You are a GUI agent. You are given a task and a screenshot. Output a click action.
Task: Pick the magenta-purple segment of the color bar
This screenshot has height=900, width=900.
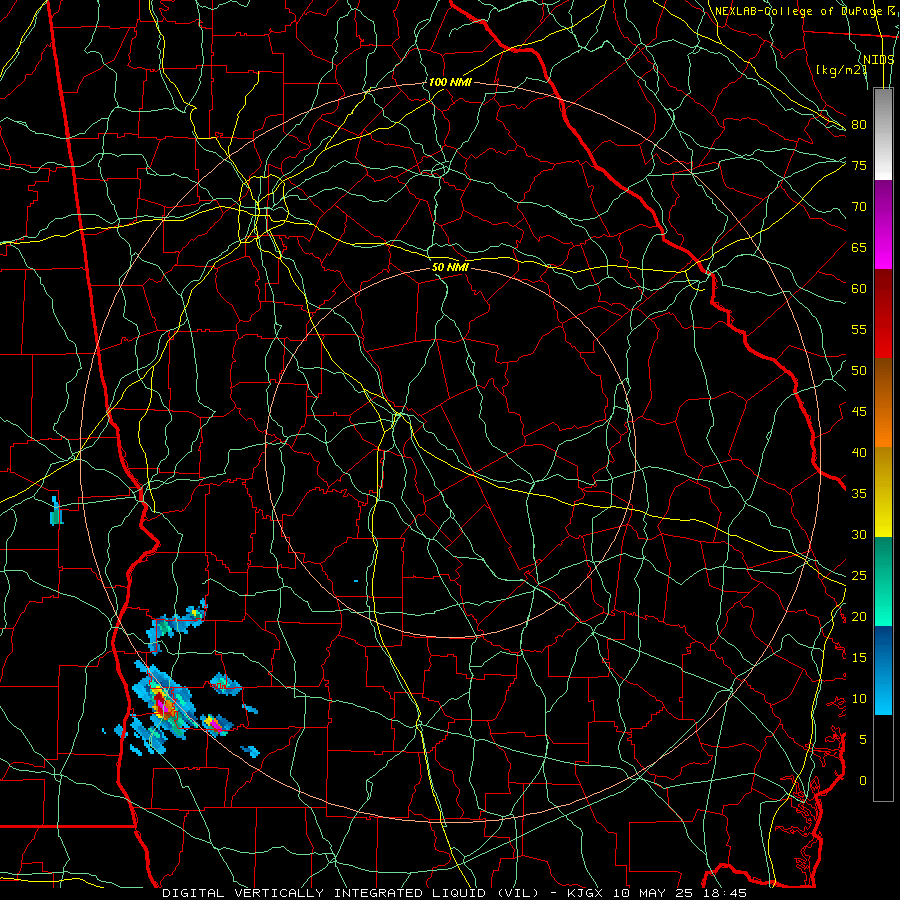883,224
